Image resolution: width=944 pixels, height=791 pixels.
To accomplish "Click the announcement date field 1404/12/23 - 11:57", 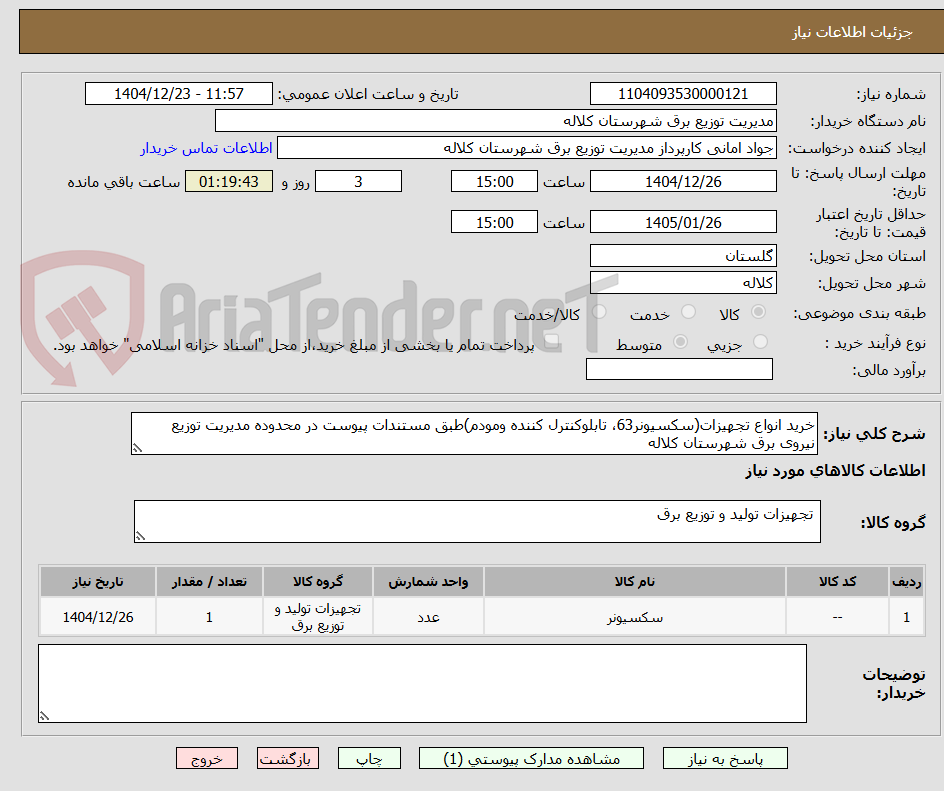I will 179,94.
